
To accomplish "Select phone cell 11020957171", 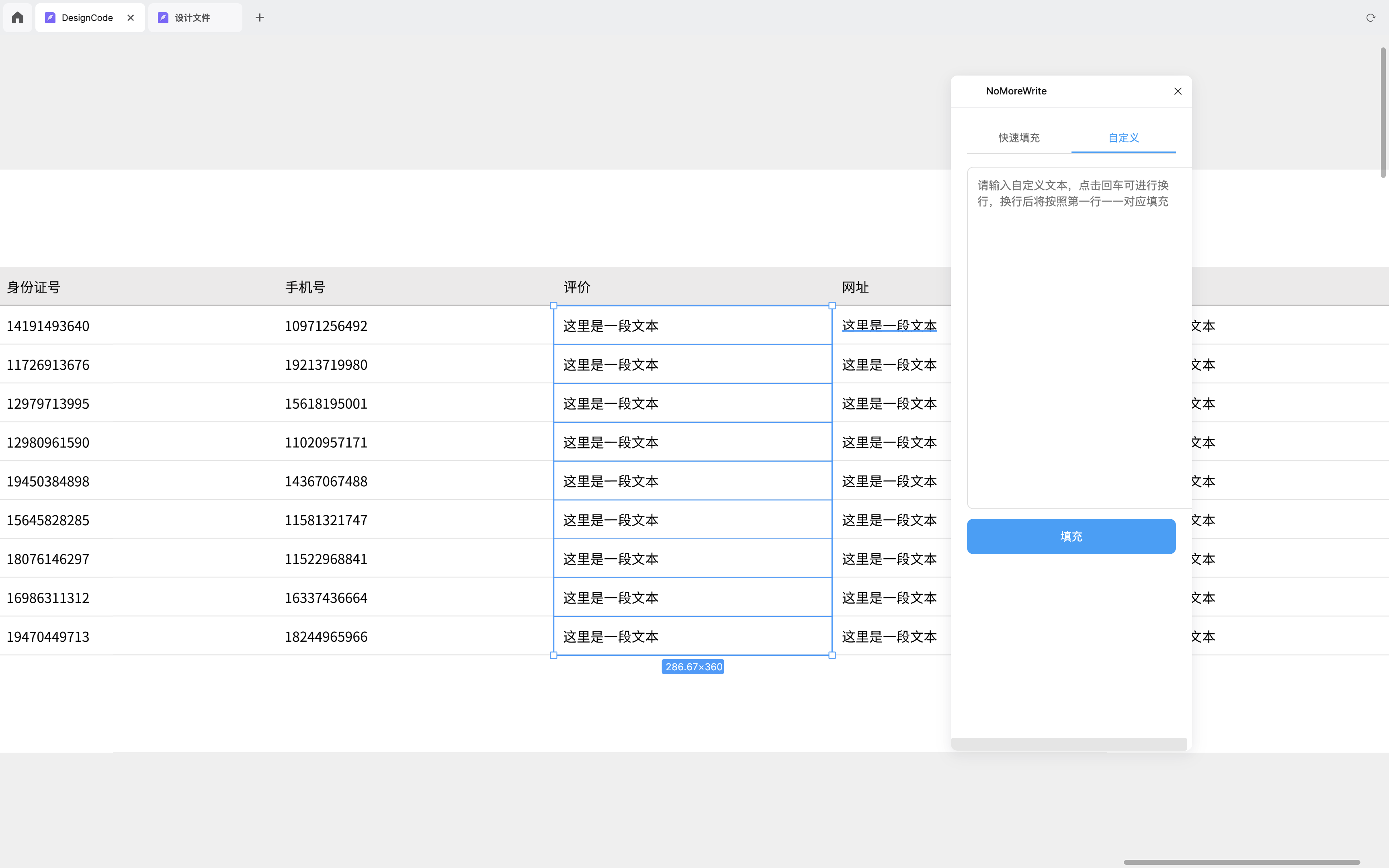I will (x=326, y=442).
